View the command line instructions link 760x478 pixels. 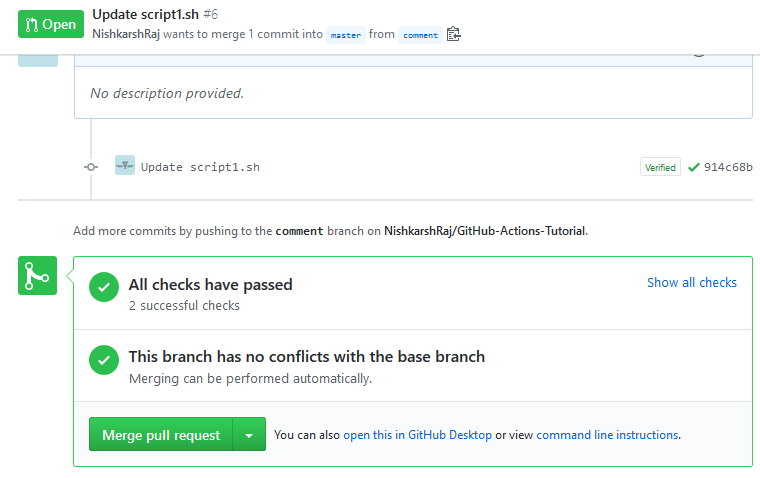click(x=607, y=435)
